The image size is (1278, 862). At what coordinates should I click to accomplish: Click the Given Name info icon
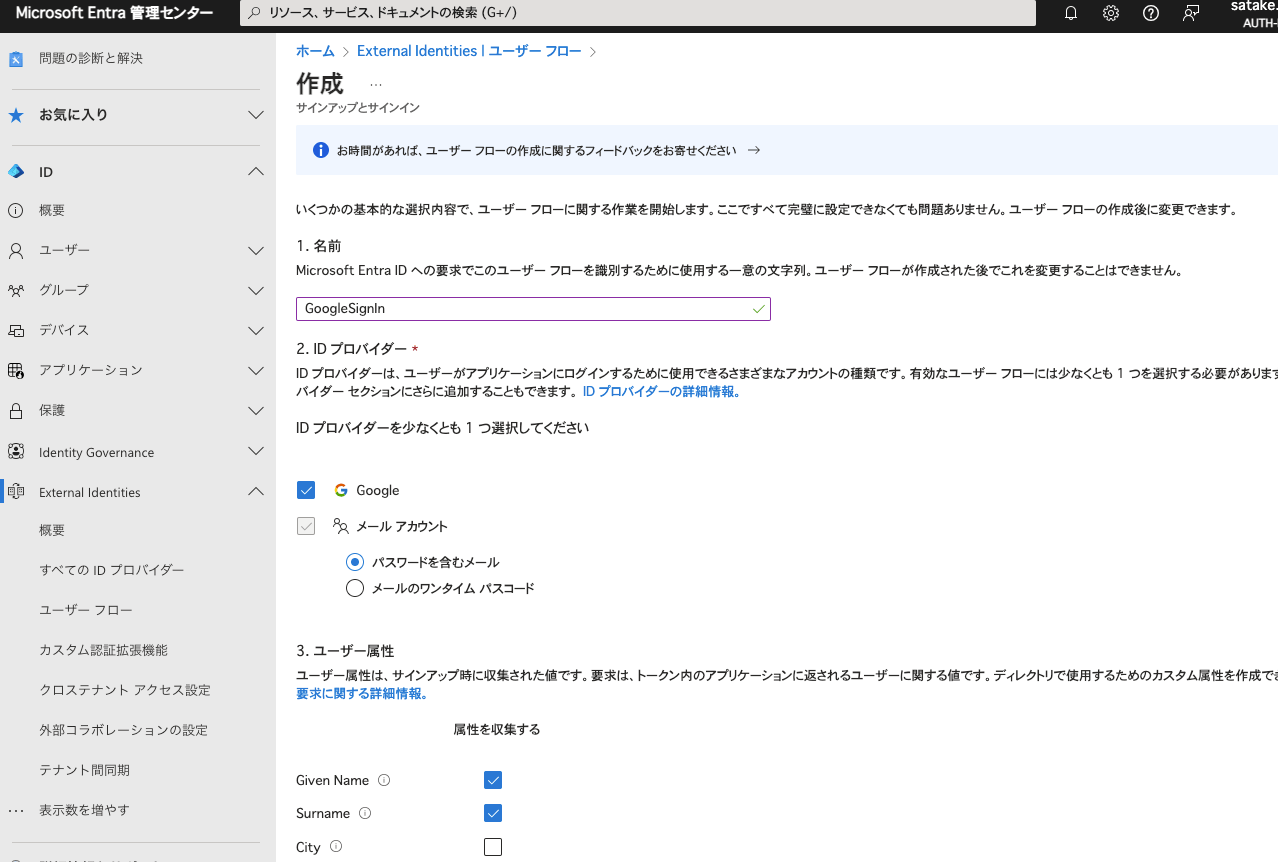point(384,780)
